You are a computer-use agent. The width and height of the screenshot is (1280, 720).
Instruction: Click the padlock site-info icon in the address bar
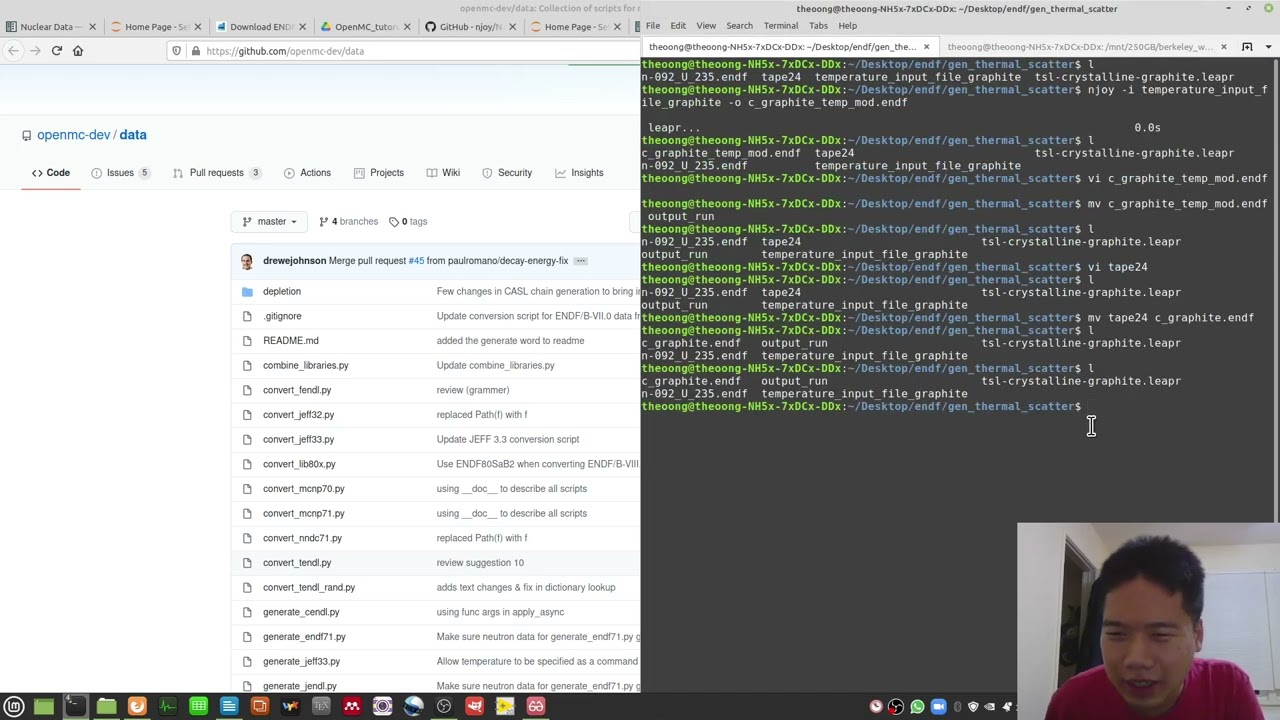pos(195,51)
